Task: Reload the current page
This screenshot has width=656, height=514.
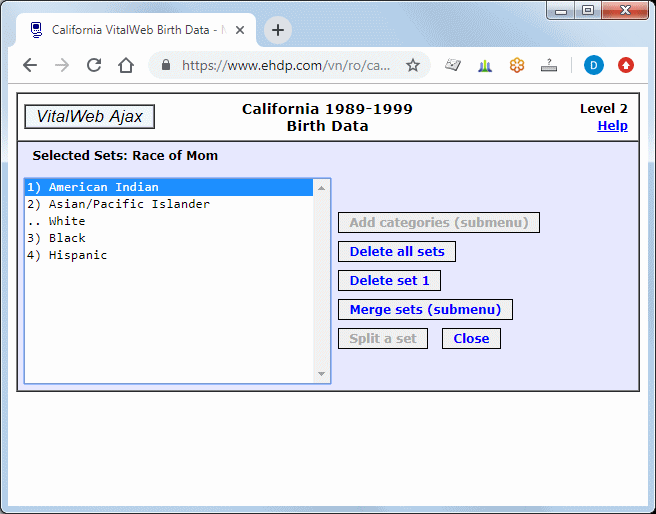Action: (x=94, y=65)
